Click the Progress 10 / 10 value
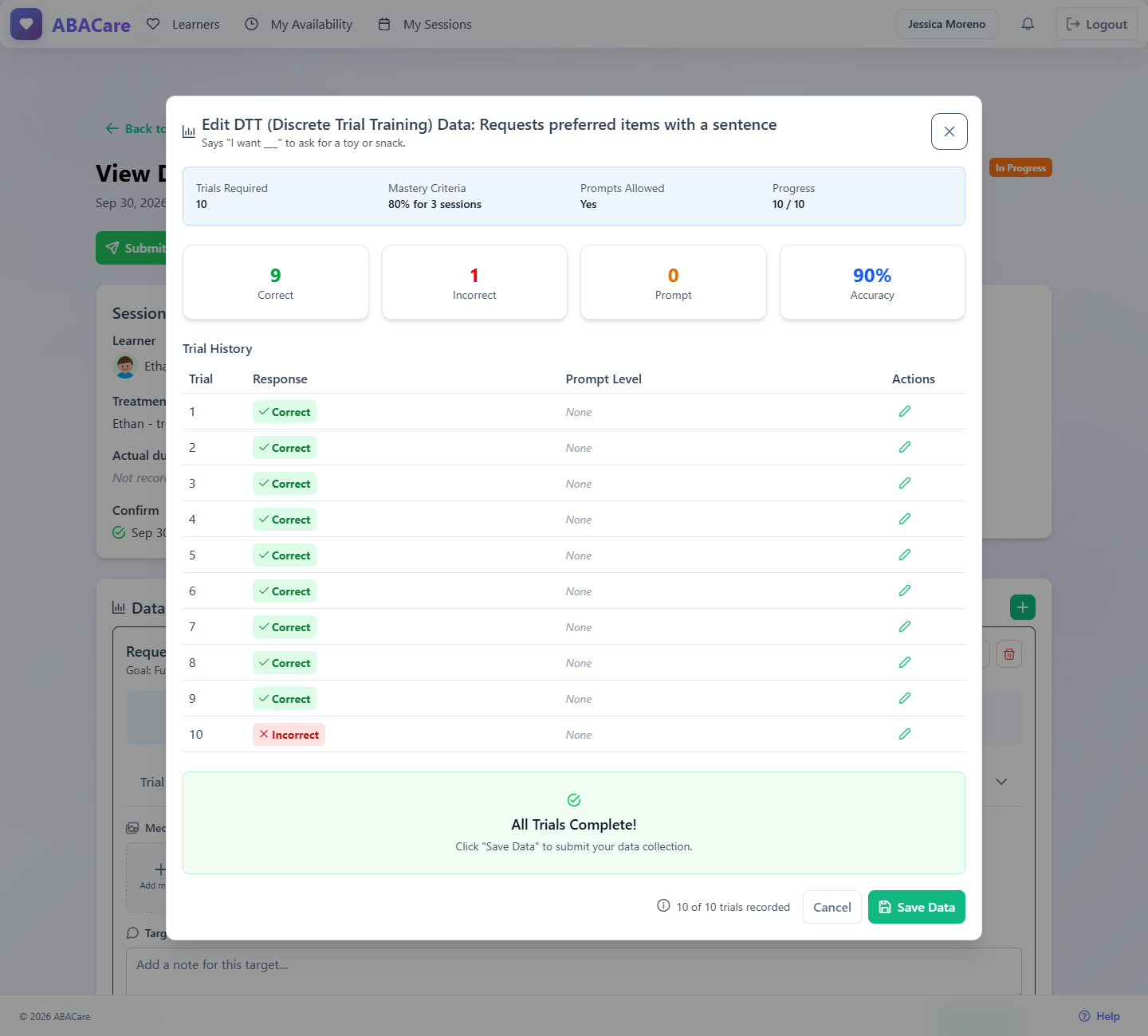 click(788, 204)
